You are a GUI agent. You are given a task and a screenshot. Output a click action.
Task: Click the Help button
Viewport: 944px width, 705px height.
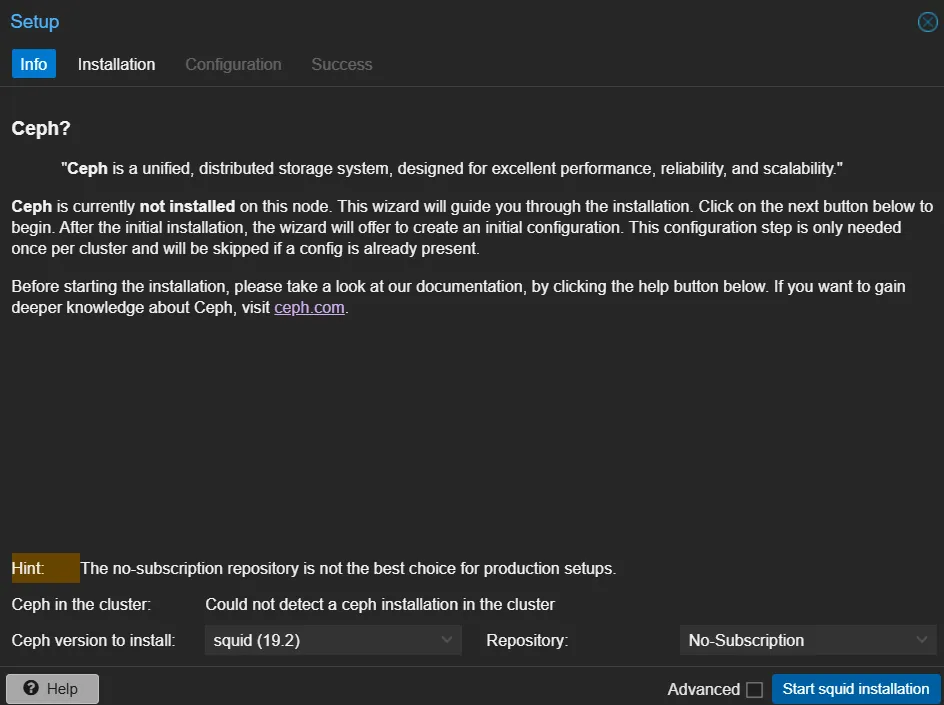(52, 689)
